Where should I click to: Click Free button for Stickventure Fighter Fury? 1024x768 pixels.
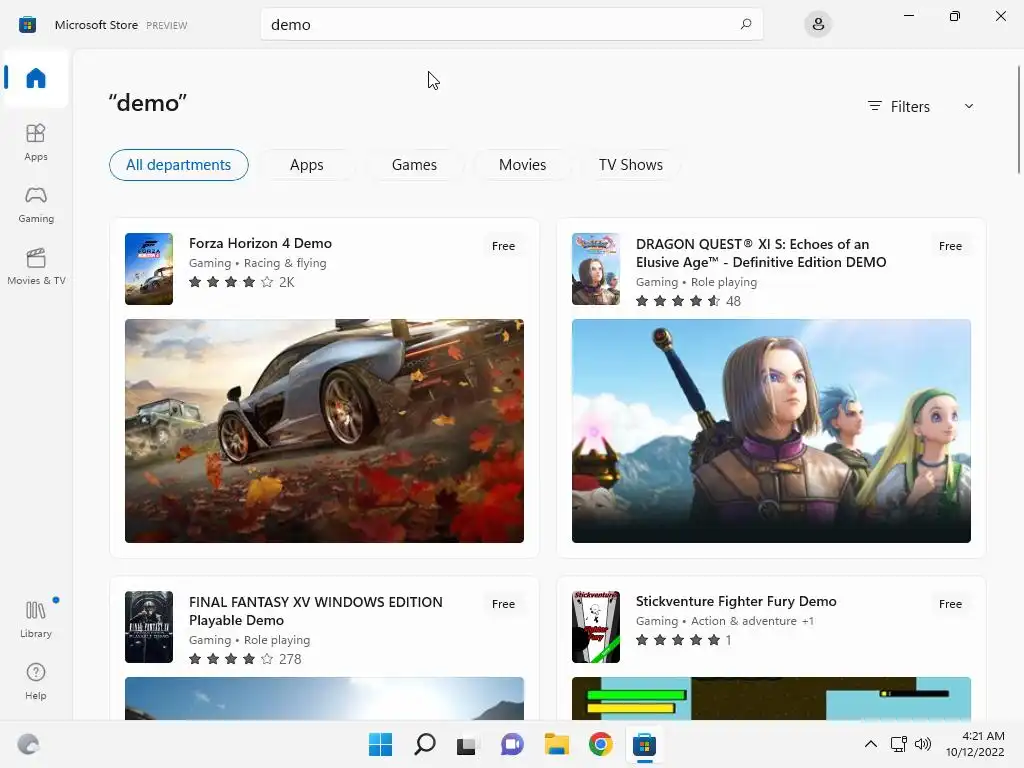pyautogui.click(x=950, y=604)
